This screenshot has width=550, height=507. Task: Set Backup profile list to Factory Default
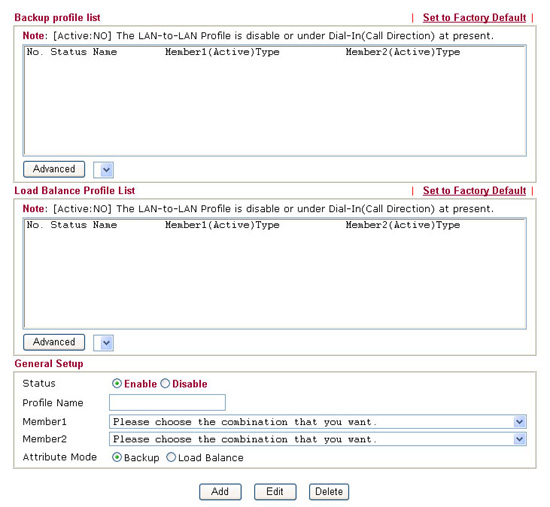coord(474,18)
